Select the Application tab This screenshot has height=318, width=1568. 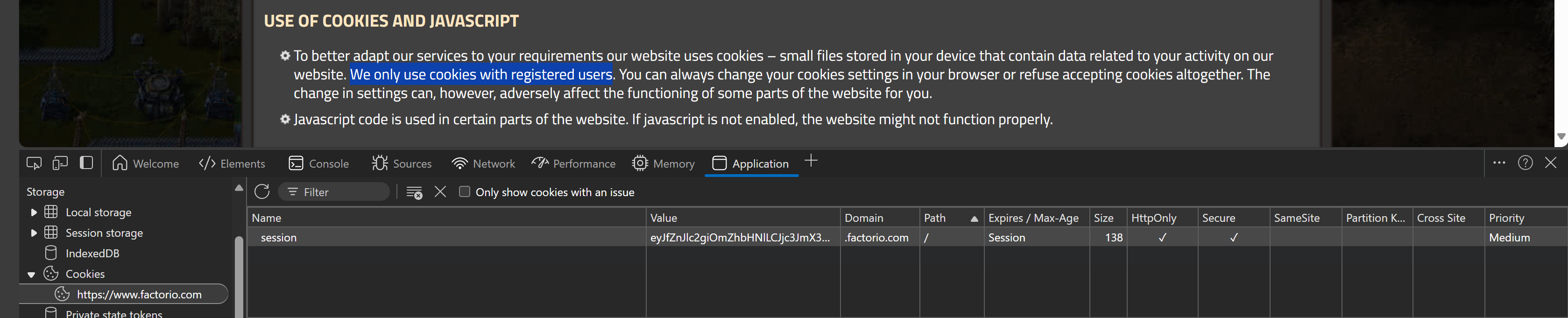(x=750, y=163)
